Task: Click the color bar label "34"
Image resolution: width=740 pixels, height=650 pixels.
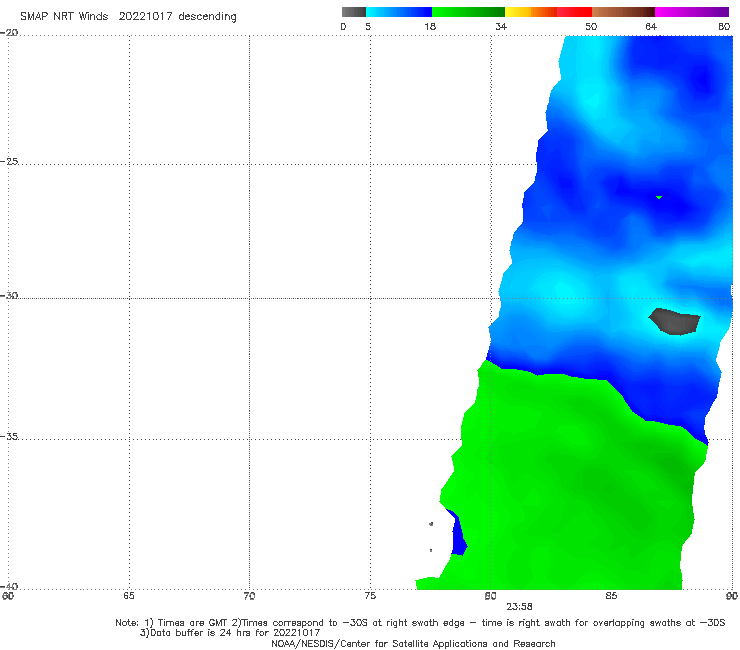Action: (x=501, y=26)
